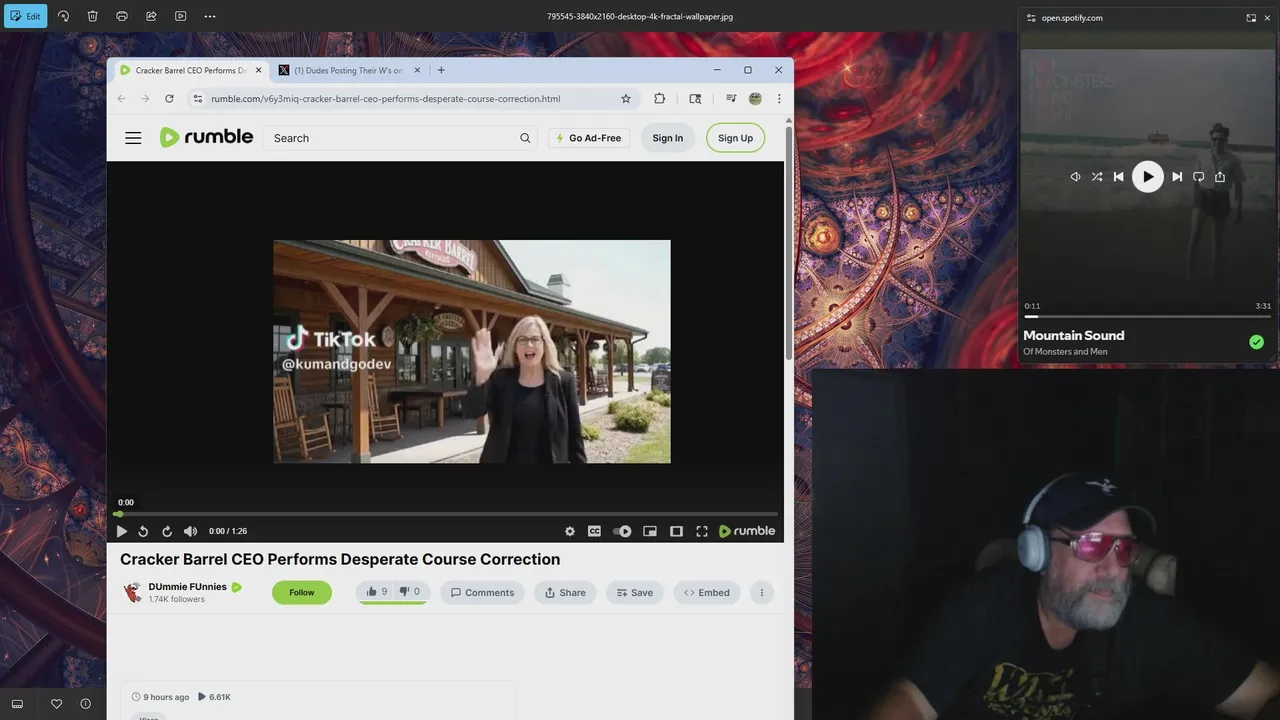This screenshot has width=1280, height=720.
Task: Open browser extensions puzzle icon
Action: pyautogui.click(x=659, y=98)
